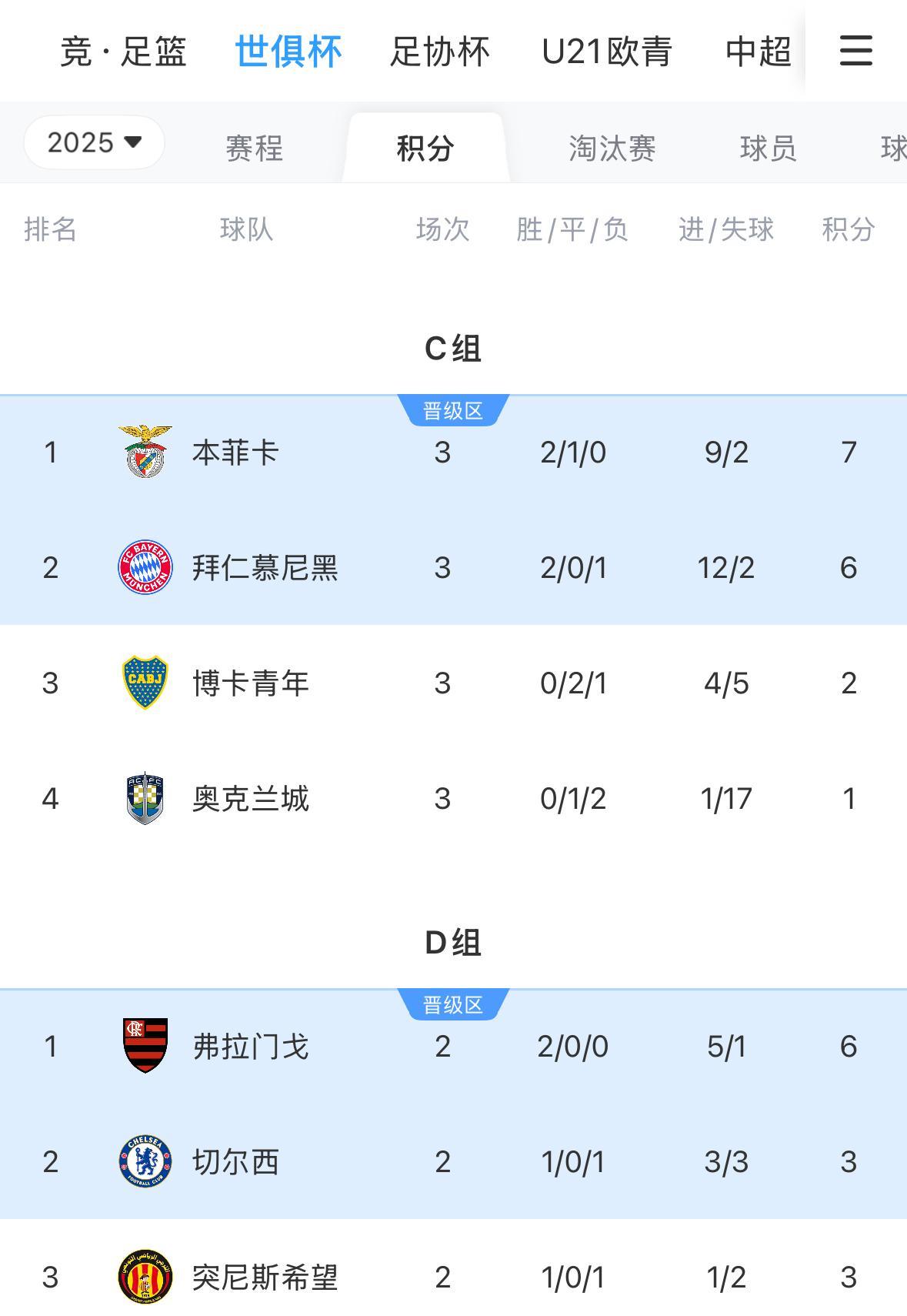Screen dimensions: 907x1316
Task: Tap the Bayern München logo
Action: (x=145, y=567)
